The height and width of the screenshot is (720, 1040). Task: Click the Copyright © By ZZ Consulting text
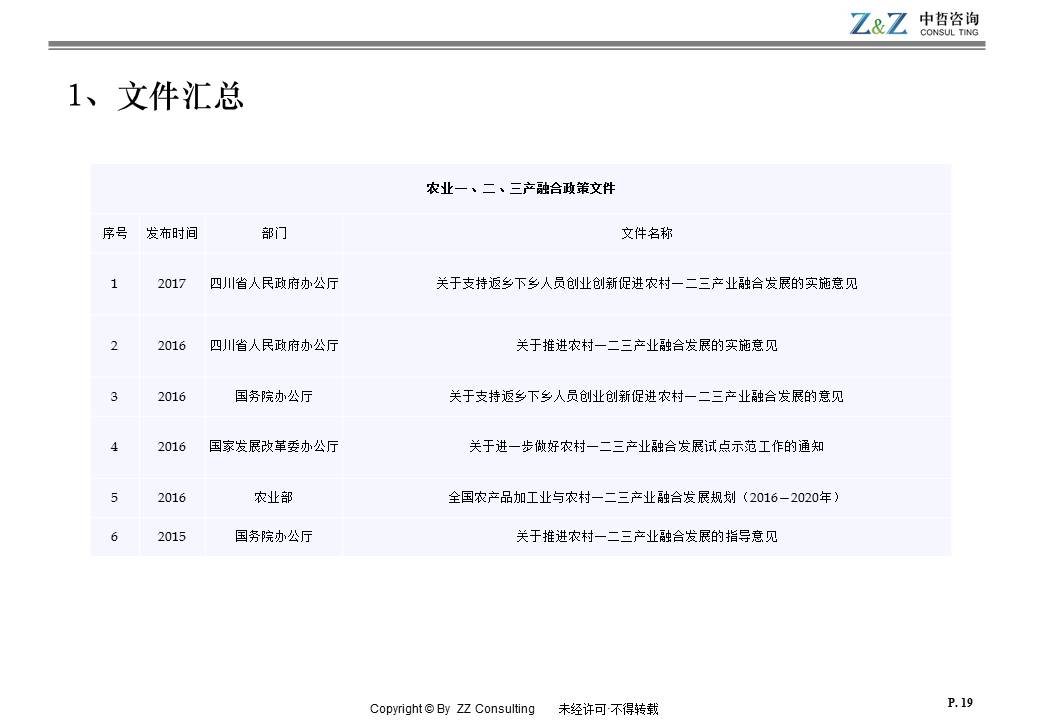[x=452, y=709]
